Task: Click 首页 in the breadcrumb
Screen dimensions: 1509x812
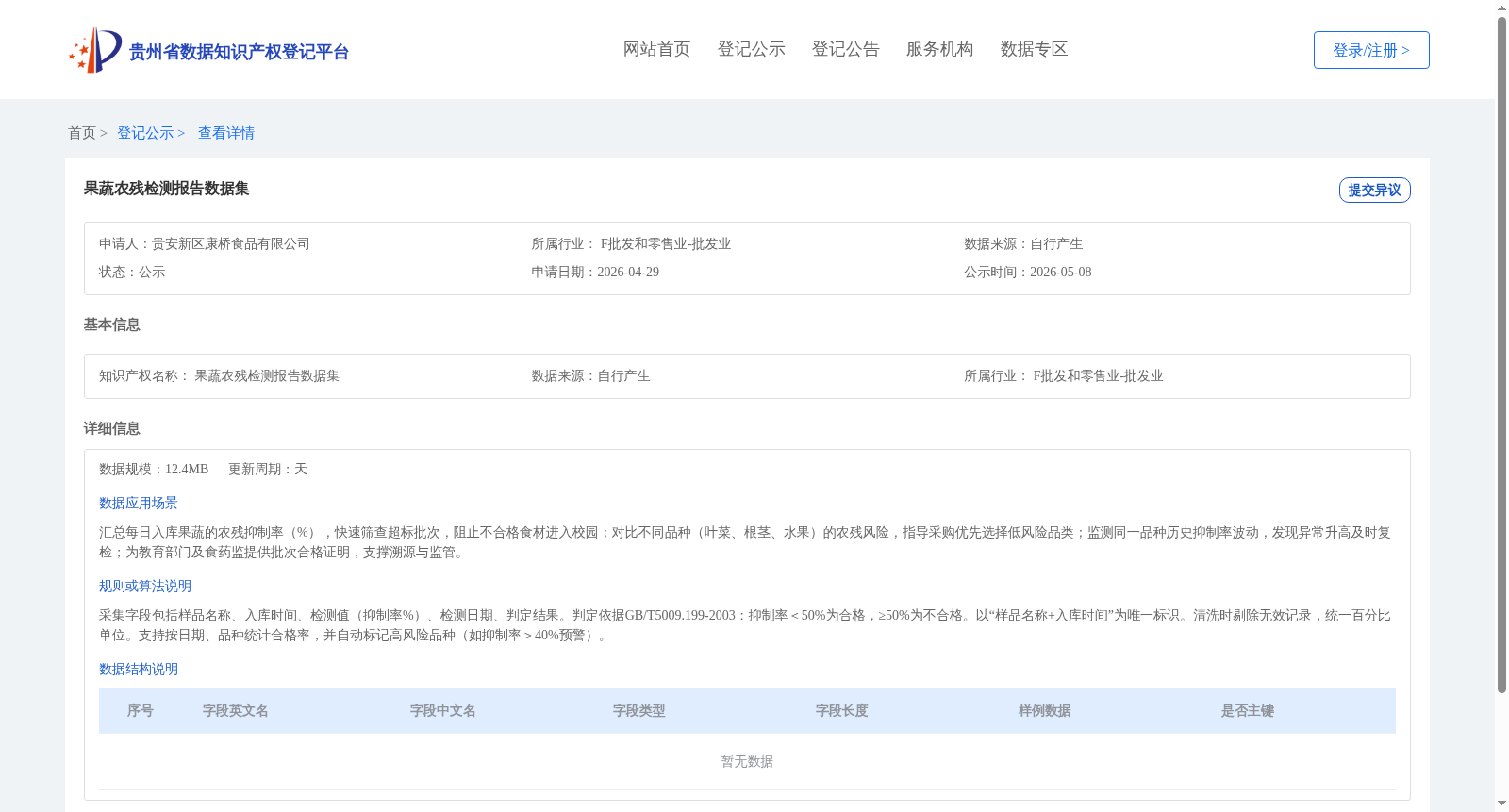Action: click(x=82, y=133)
